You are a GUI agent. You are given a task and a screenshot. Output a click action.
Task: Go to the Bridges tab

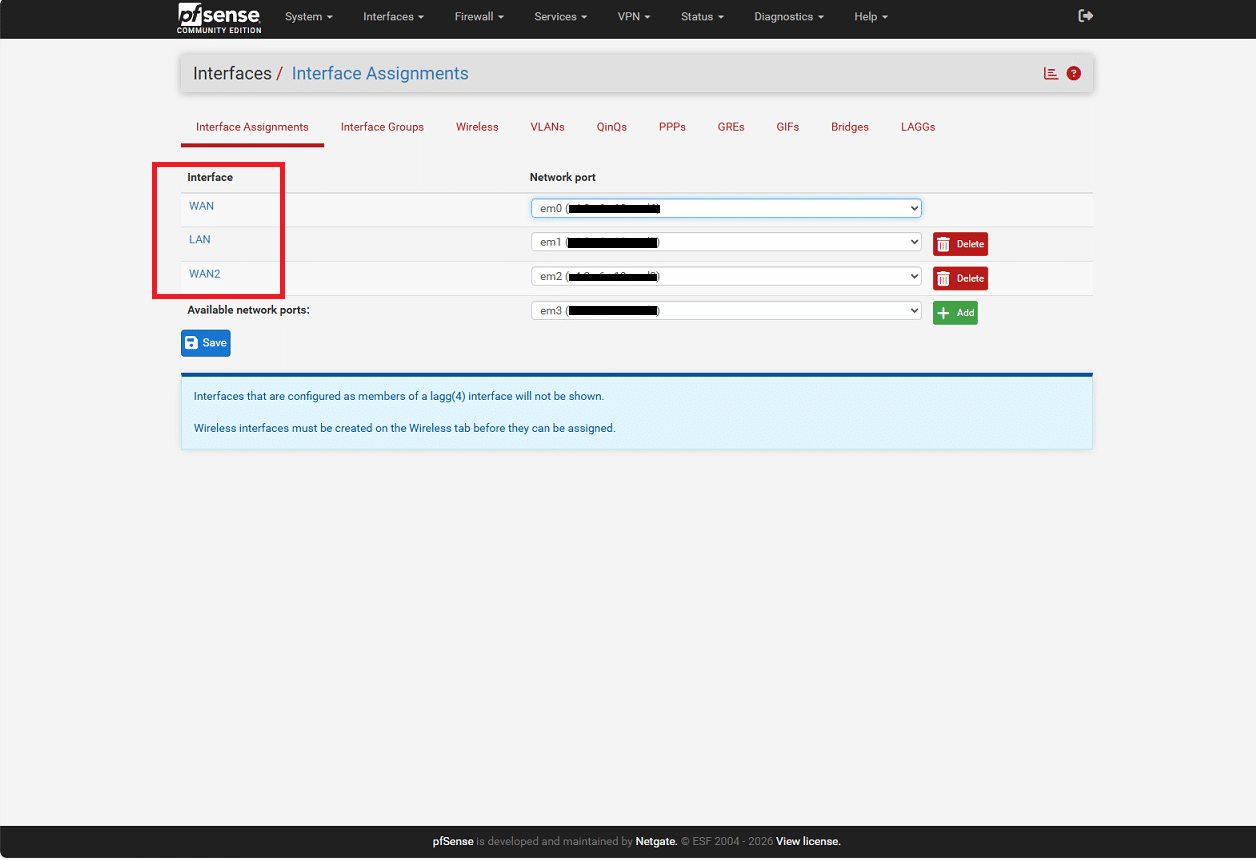pos(849,127)
